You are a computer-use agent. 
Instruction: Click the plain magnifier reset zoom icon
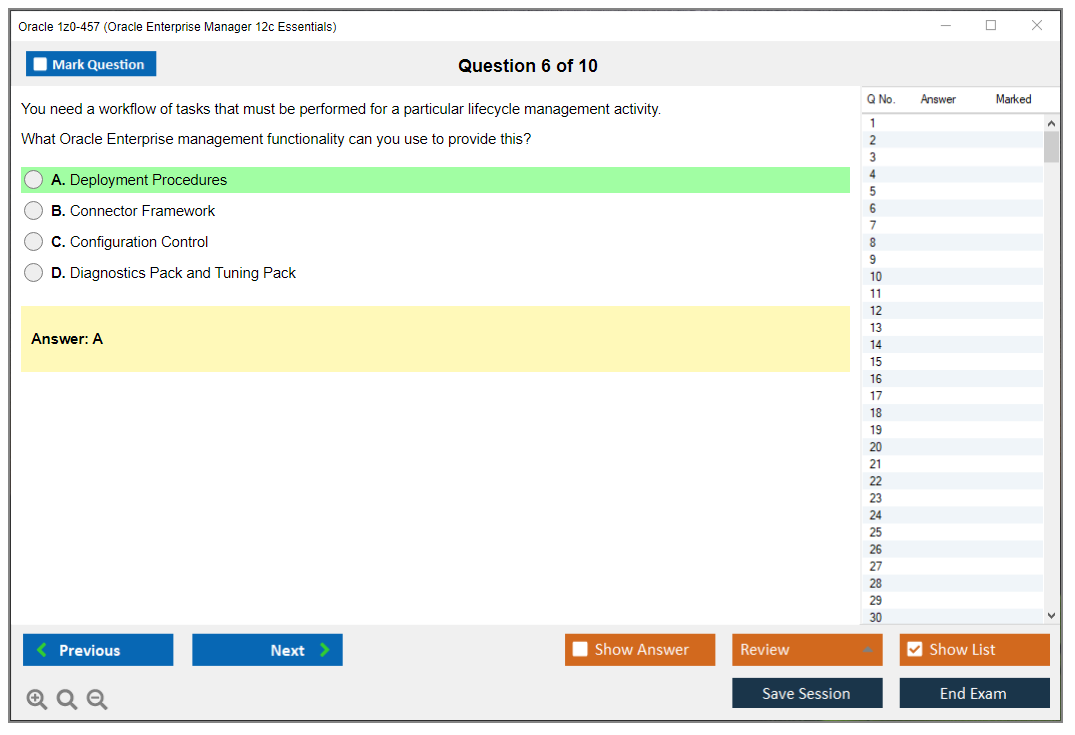pos(66,699)
